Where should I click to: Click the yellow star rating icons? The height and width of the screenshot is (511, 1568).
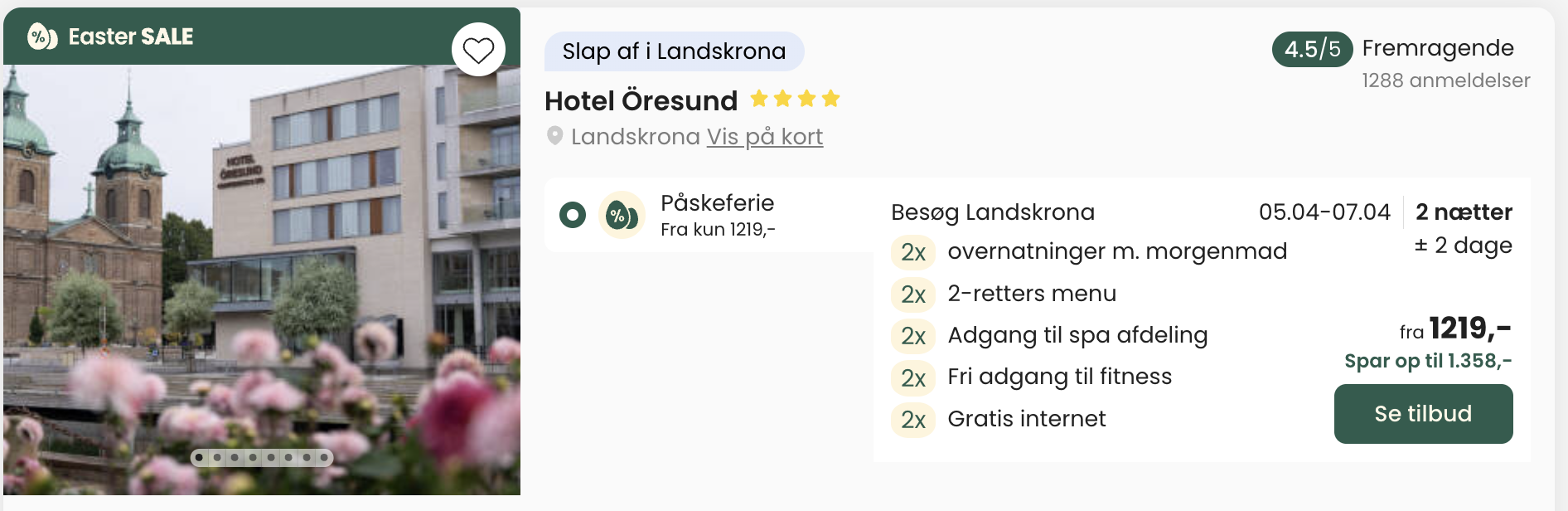pyautogui.click(x=795, y=100)
